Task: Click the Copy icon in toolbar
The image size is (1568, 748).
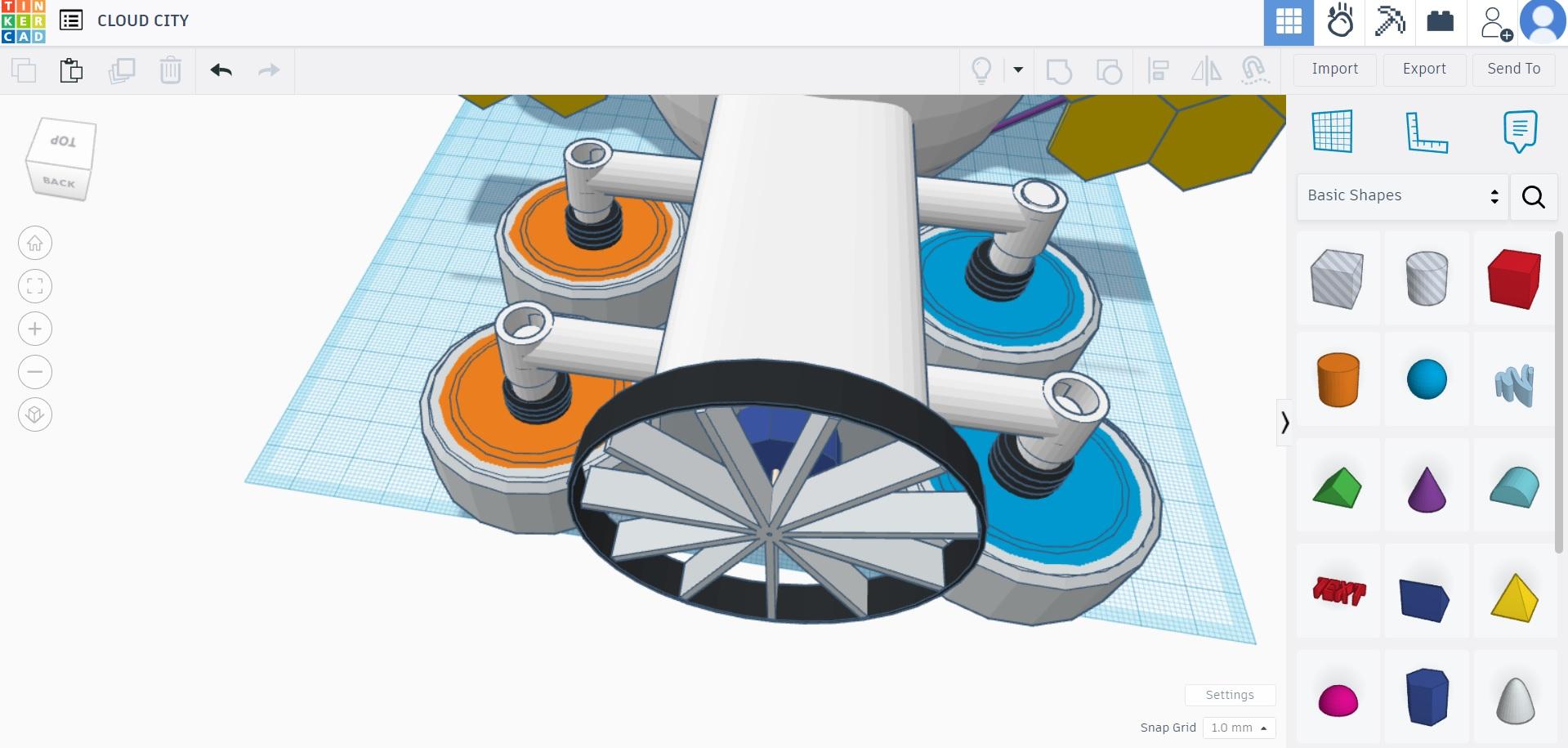Action: click(24, 70)
